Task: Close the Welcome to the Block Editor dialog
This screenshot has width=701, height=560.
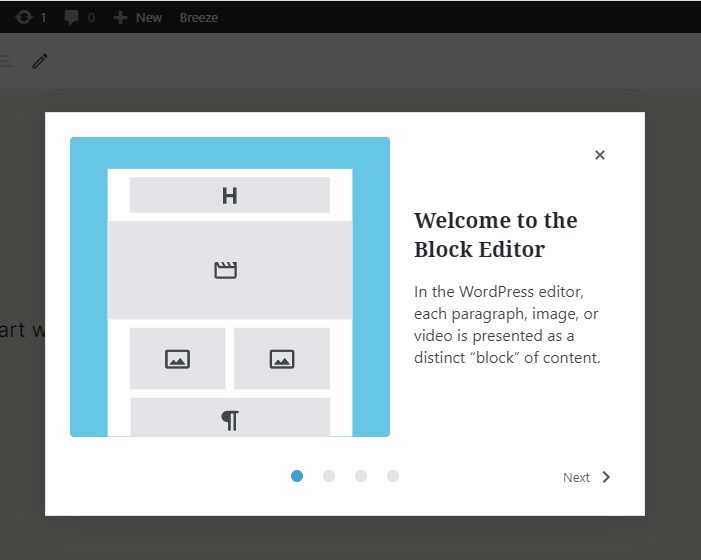Action: [x=600, y=155]
